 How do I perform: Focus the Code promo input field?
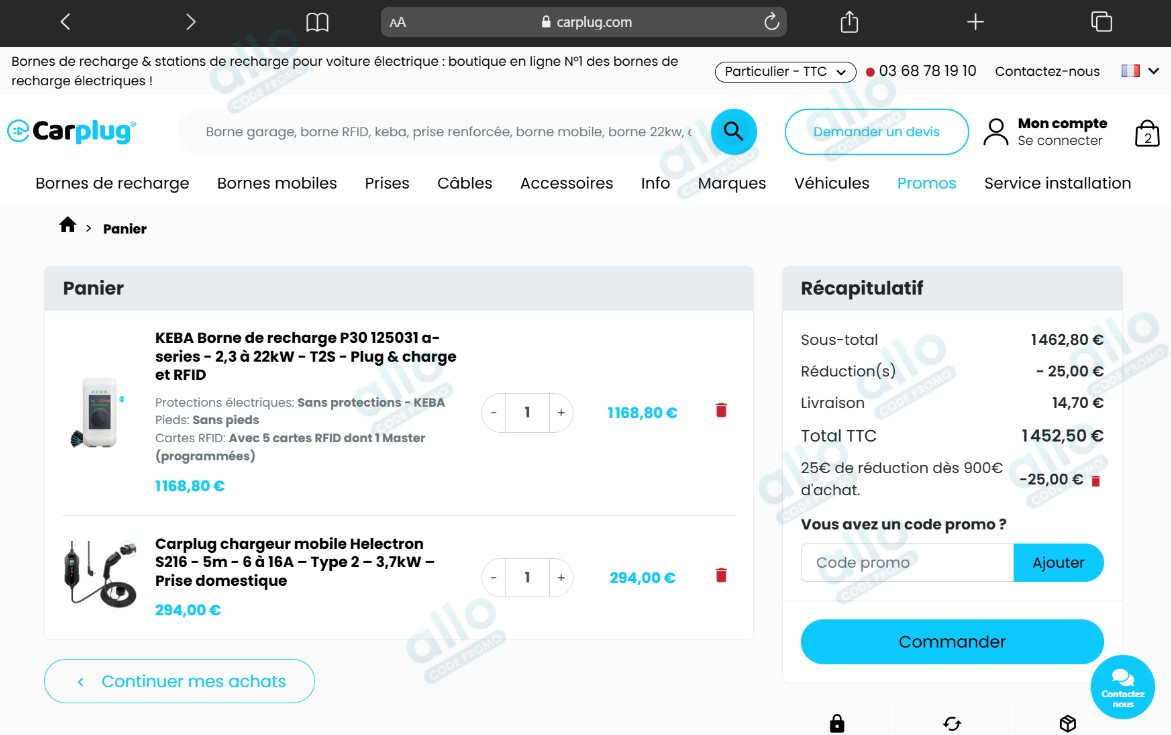[907, 563]
